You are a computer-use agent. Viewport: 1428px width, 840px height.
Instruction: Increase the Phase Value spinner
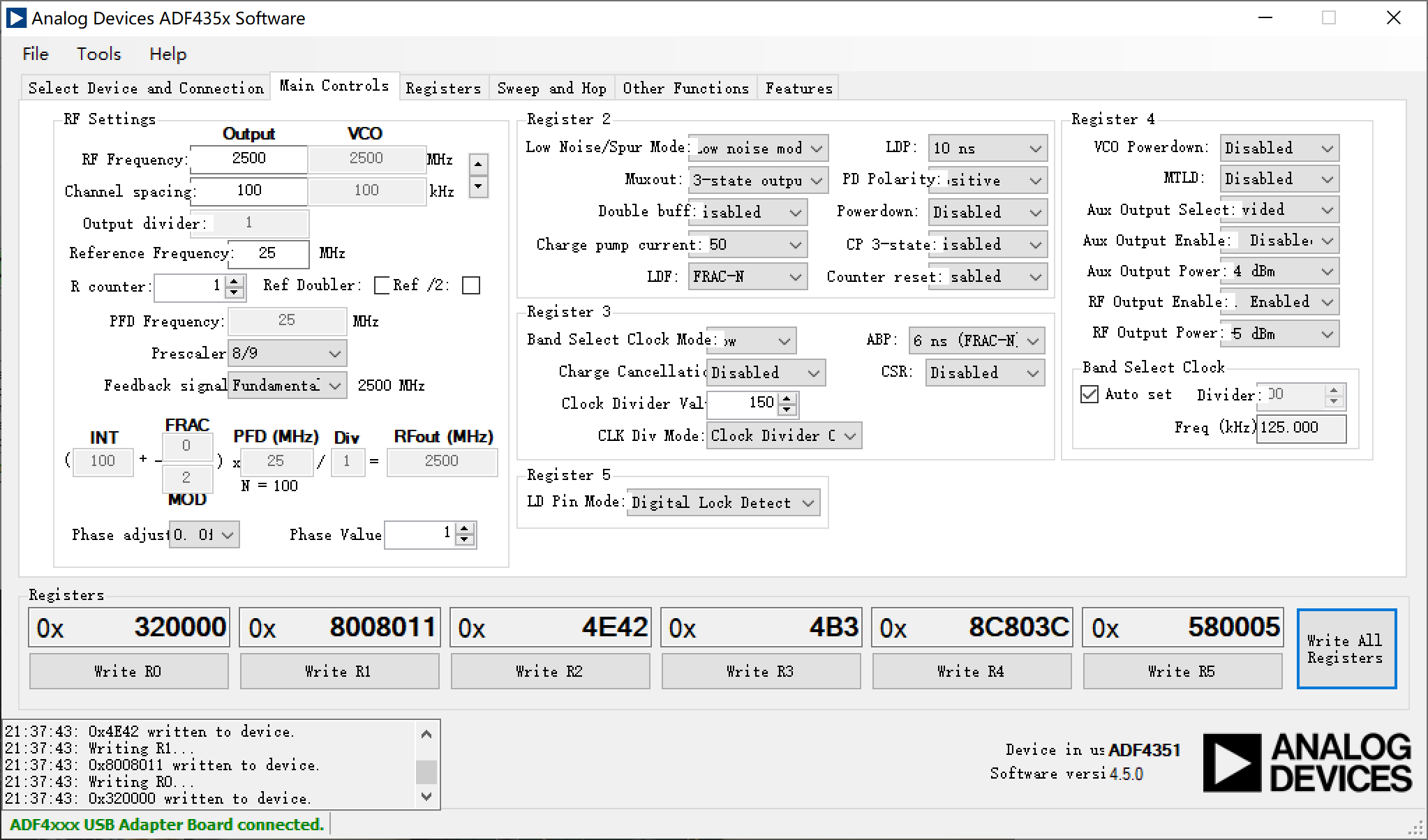(464, 530)
